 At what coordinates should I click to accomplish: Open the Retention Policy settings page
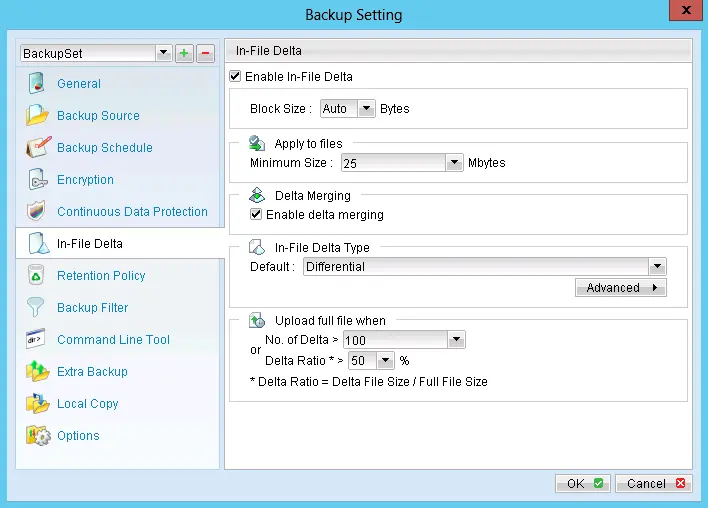click(x=101, y=275)
